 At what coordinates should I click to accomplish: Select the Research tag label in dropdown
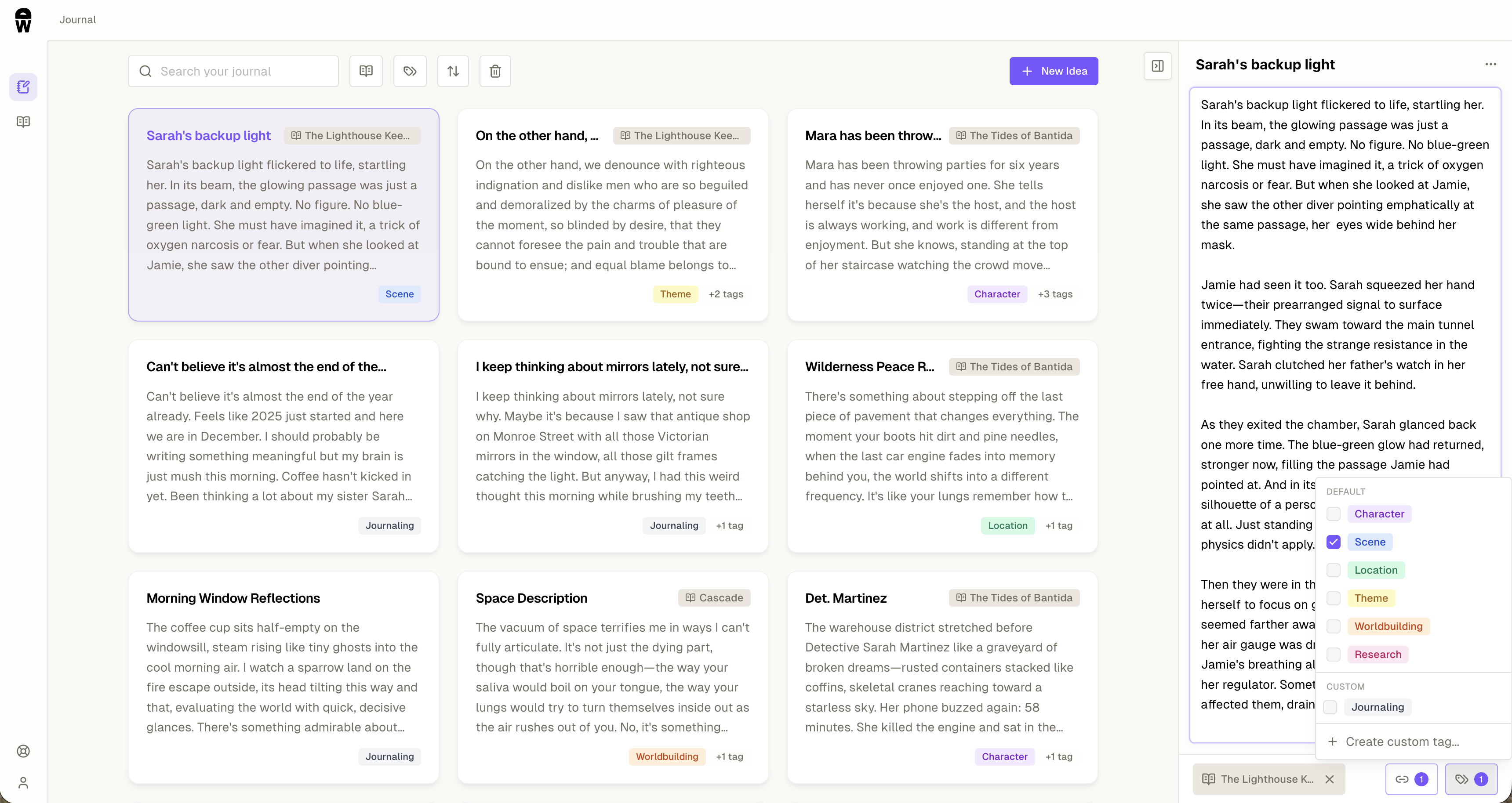tap(1378, 655)
